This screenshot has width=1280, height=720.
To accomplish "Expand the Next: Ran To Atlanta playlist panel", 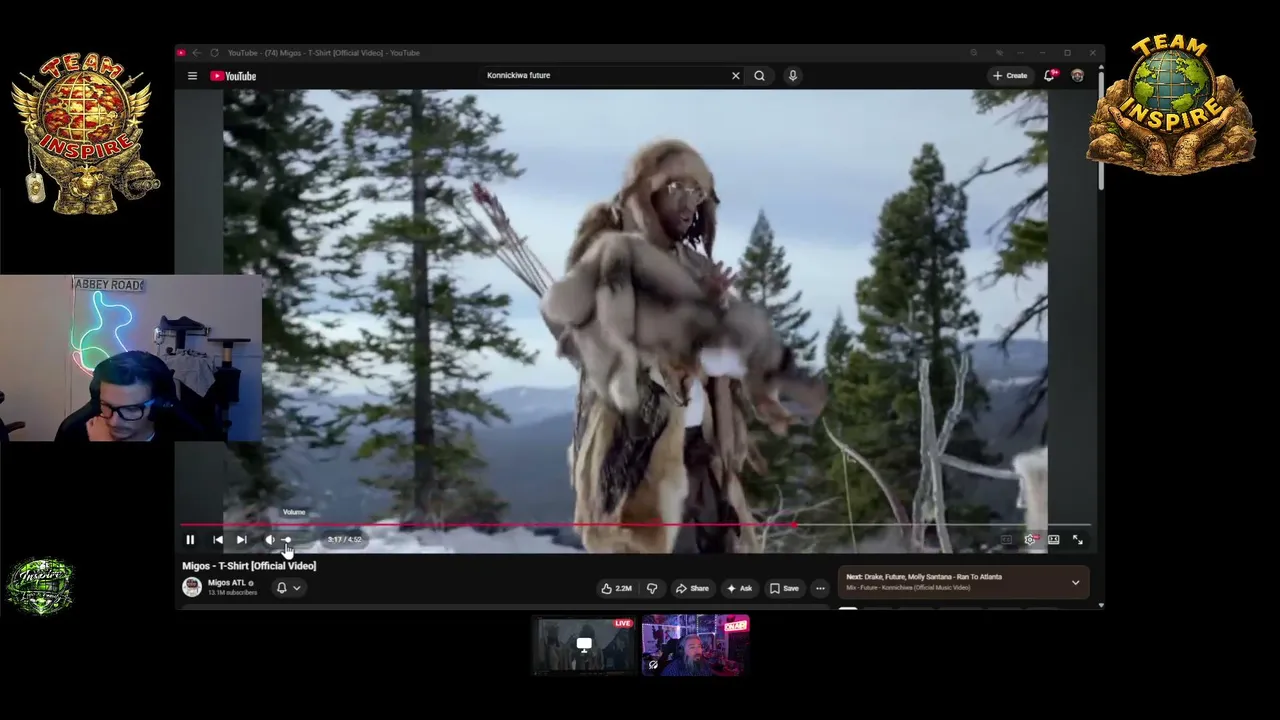I will tap(1076, 582).
